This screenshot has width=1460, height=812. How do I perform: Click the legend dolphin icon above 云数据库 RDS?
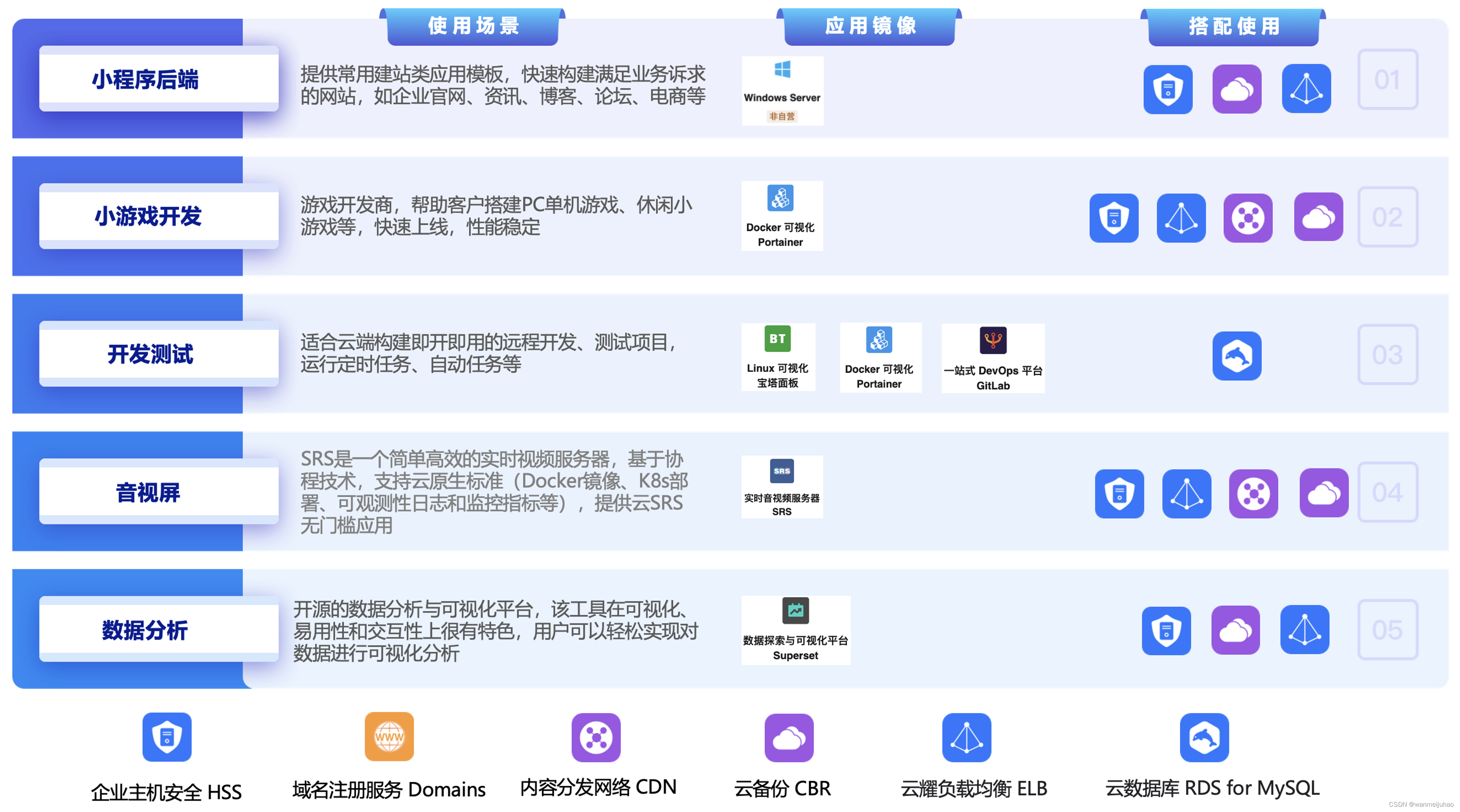pyautogui.click(x=1205, y=737)
